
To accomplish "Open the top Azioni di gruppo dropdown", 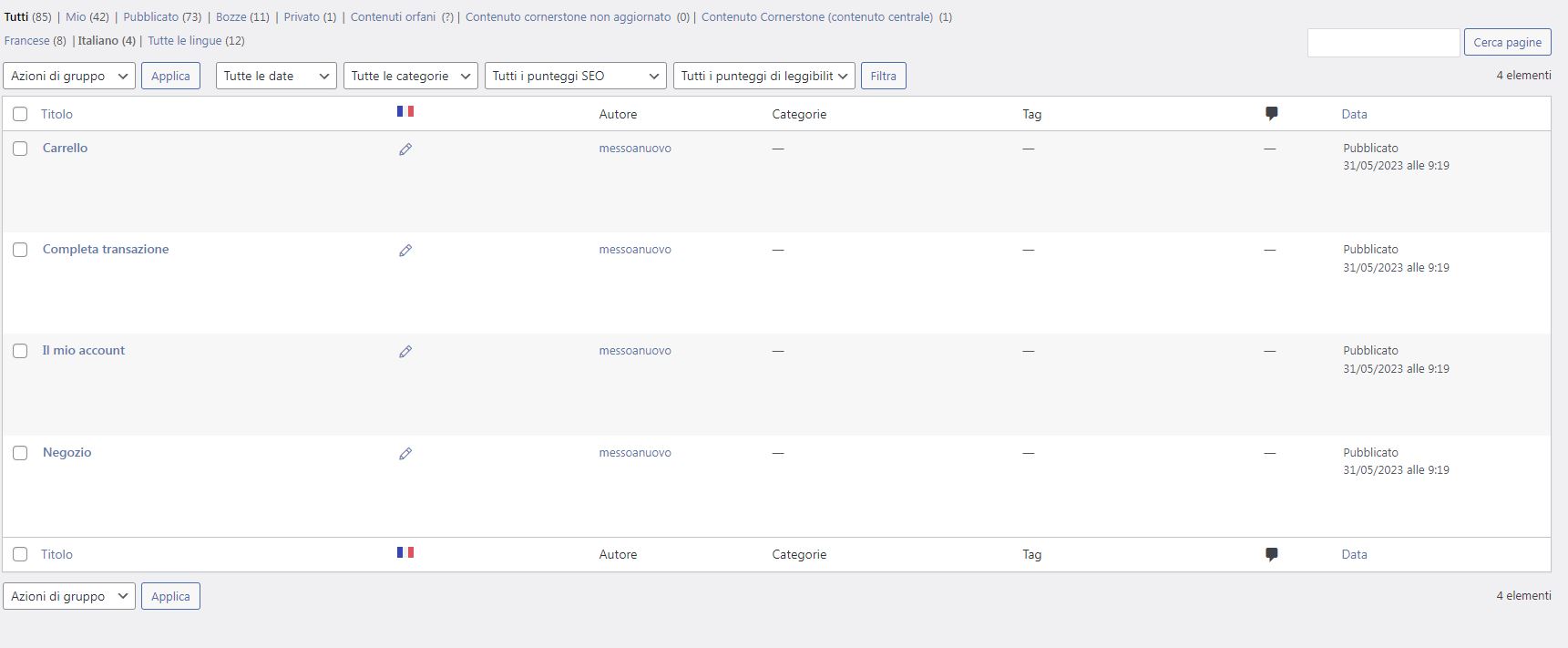I will click(x=69, y=76).
